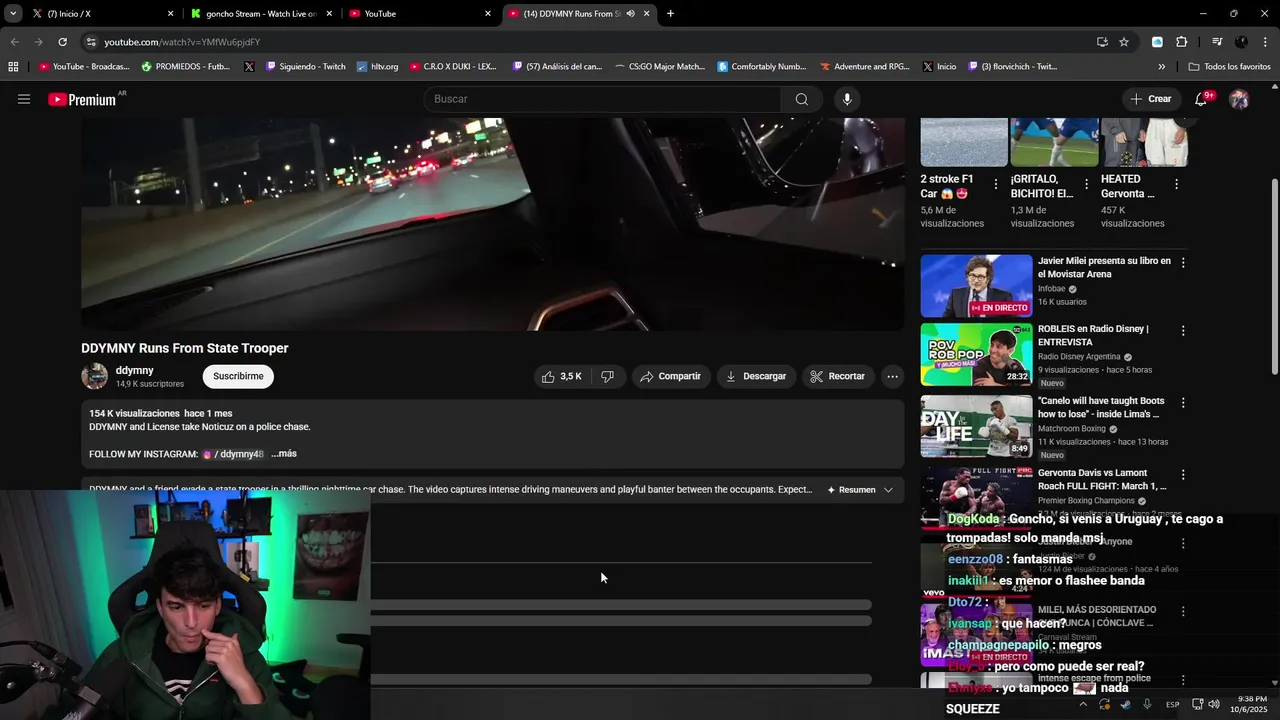Screen dimensions: 1280x720
Task: Switch to goncho Stream Kick tab
Action: tap(260, 14)
